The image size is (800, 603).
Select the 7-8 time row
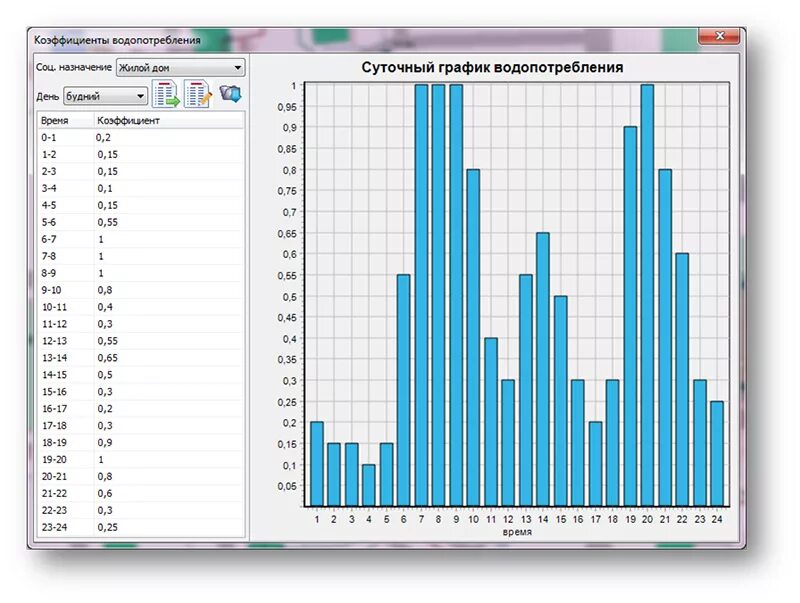pyautogui.click(x=141, y=256)
